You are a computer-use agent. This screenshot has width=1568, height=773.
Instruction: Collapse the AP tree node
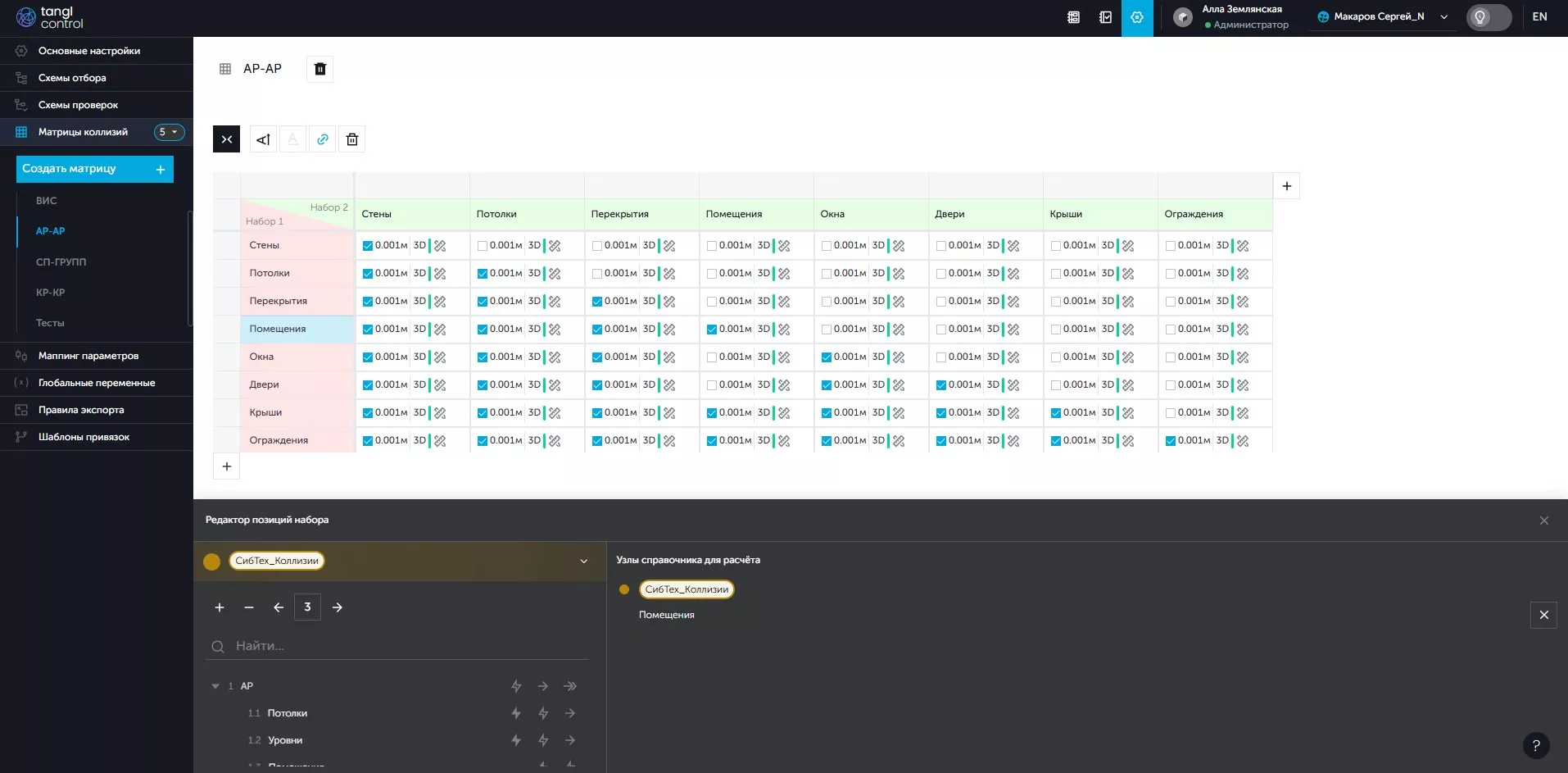coord(215,686)
